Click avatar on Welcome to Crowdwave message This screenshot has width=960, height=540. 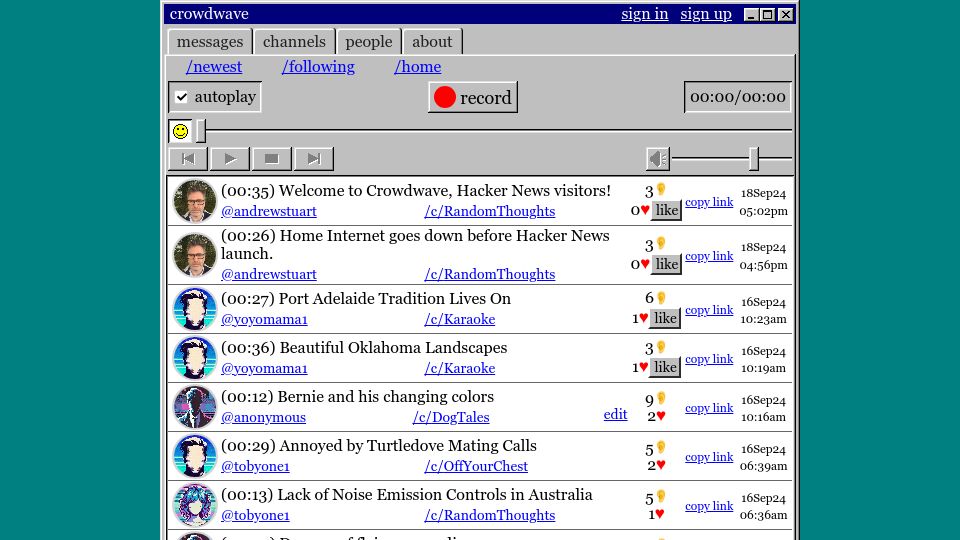point(195,201)
